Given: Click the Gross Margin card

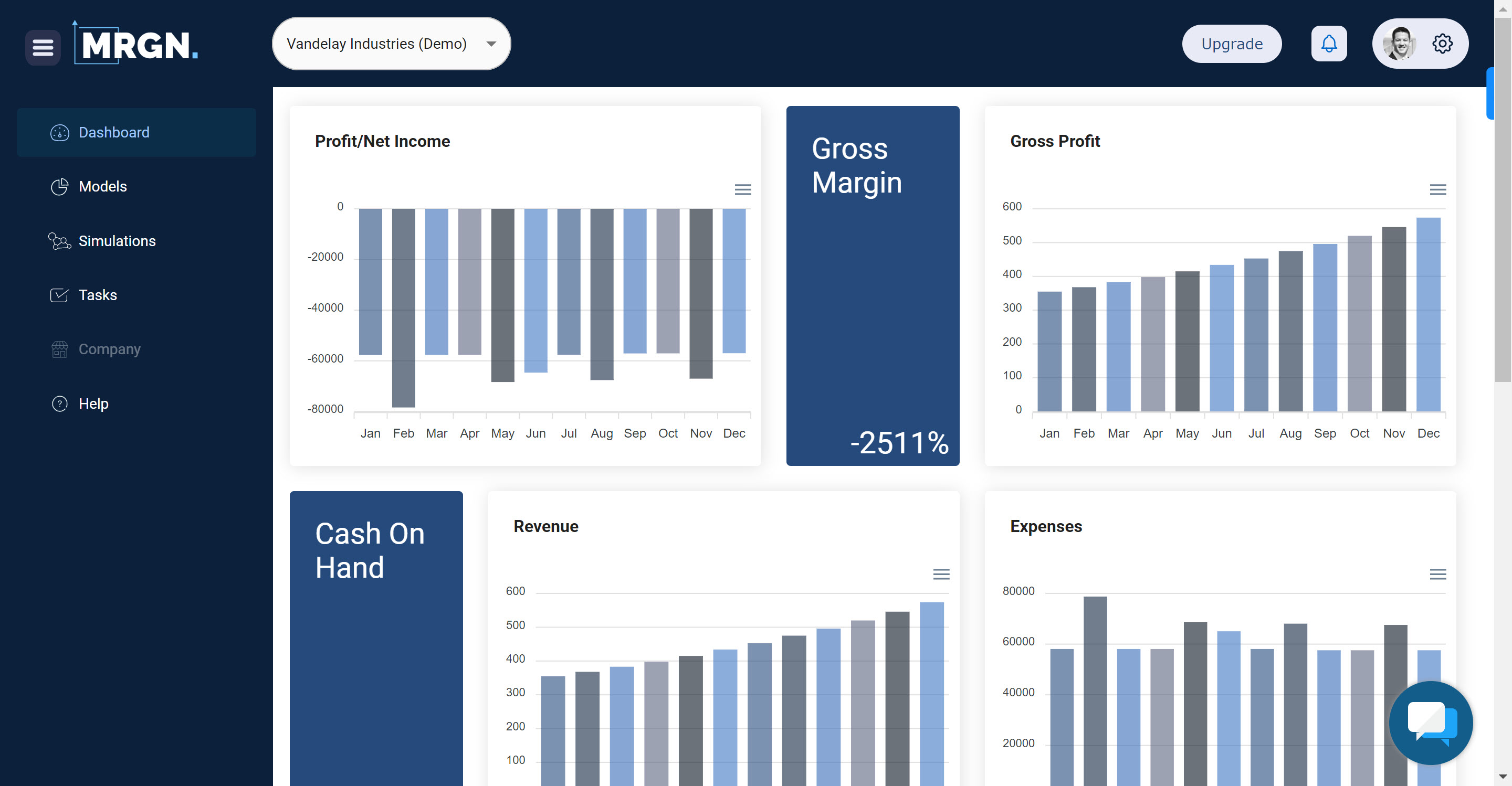Looking at the screenshot, I should coord(872,285).
